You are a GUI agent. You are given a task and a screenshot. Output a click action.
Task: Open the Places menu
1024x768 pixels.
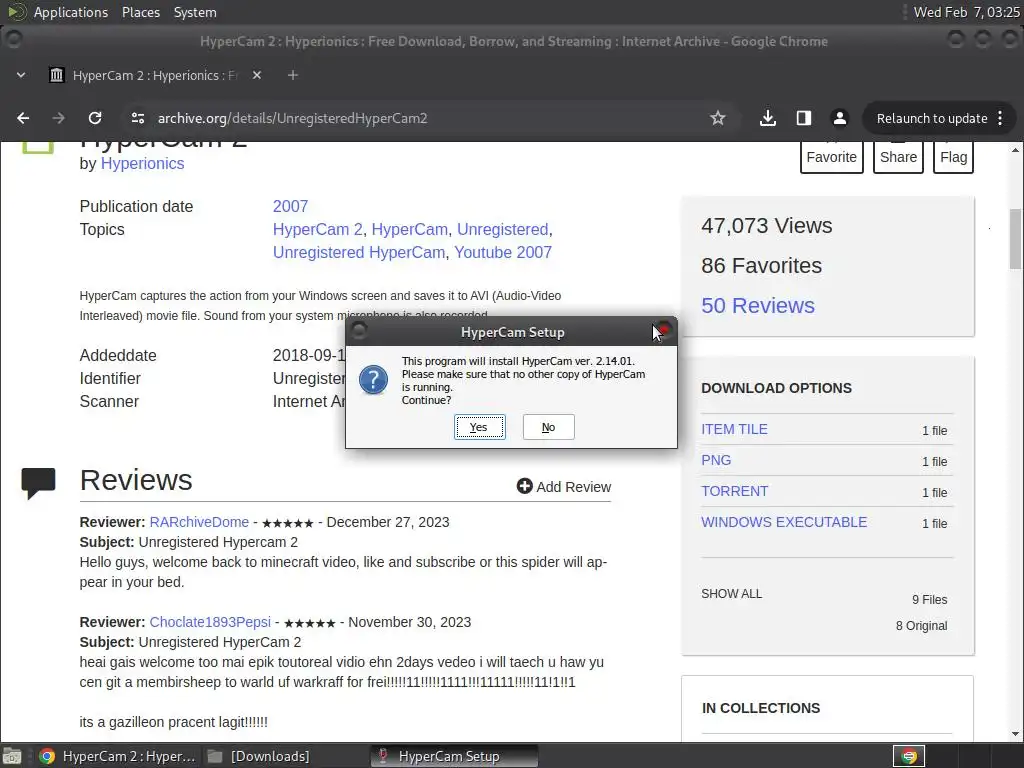pos(140,12)
